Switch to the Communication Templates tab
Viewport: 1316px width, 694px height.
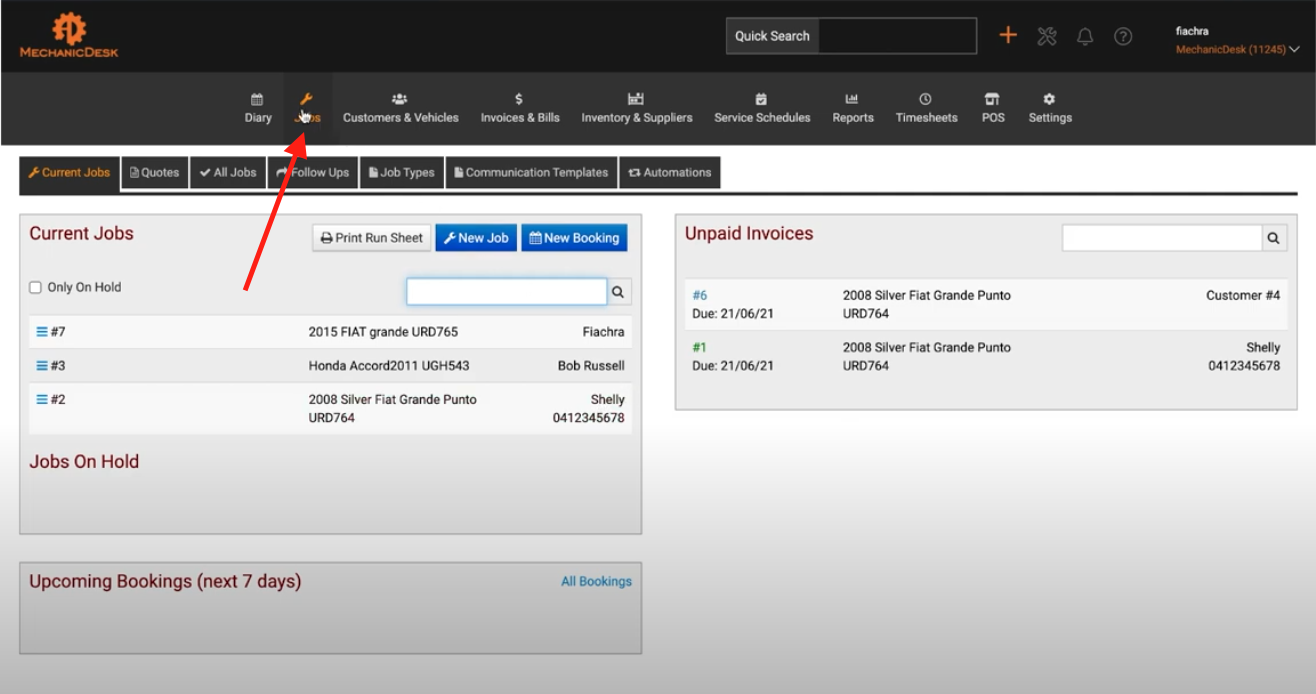coord(531,173)
